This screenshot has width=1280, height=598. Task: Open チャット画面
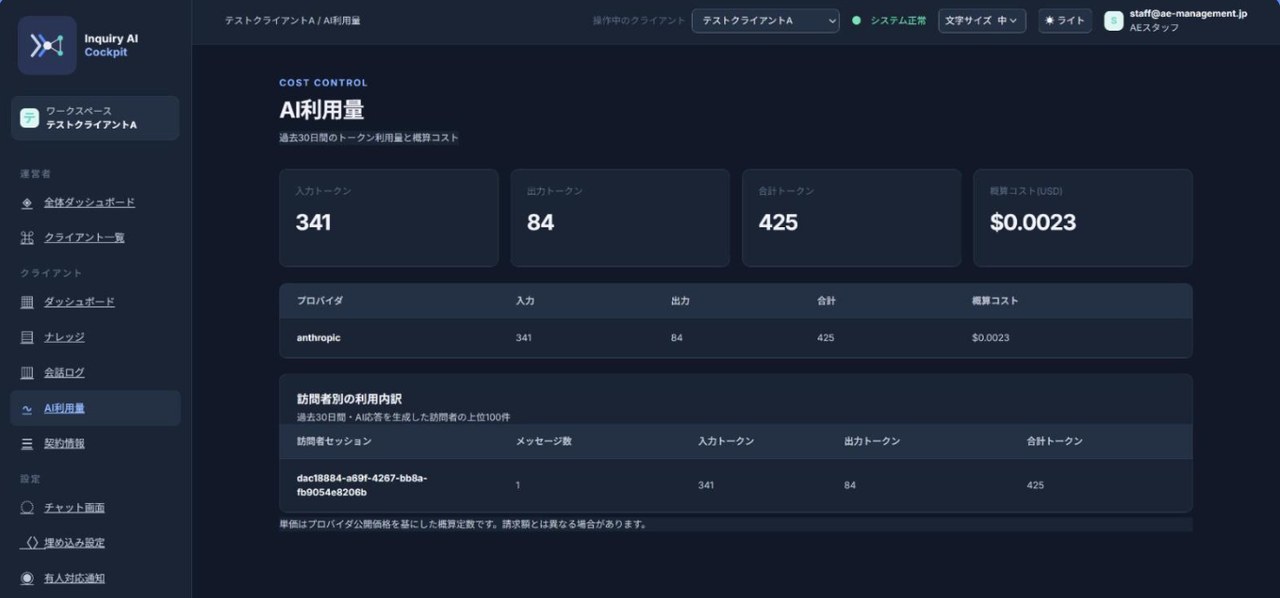point(74,508)
